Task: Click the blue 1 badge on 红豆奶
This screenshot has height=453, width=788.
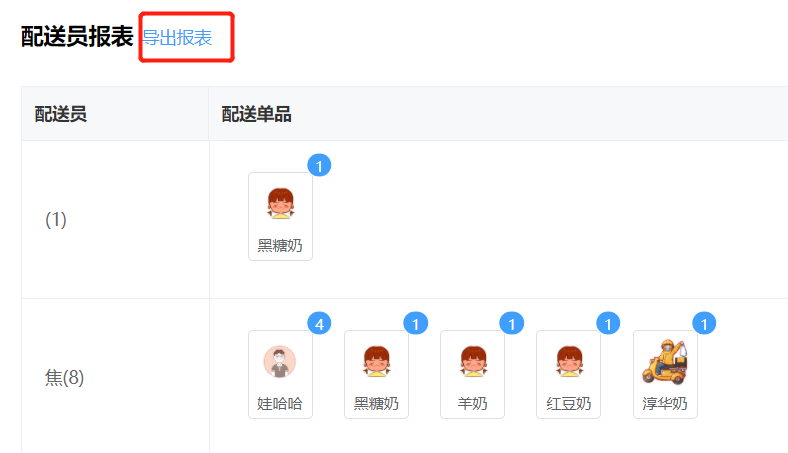Action: click(608, 324)
